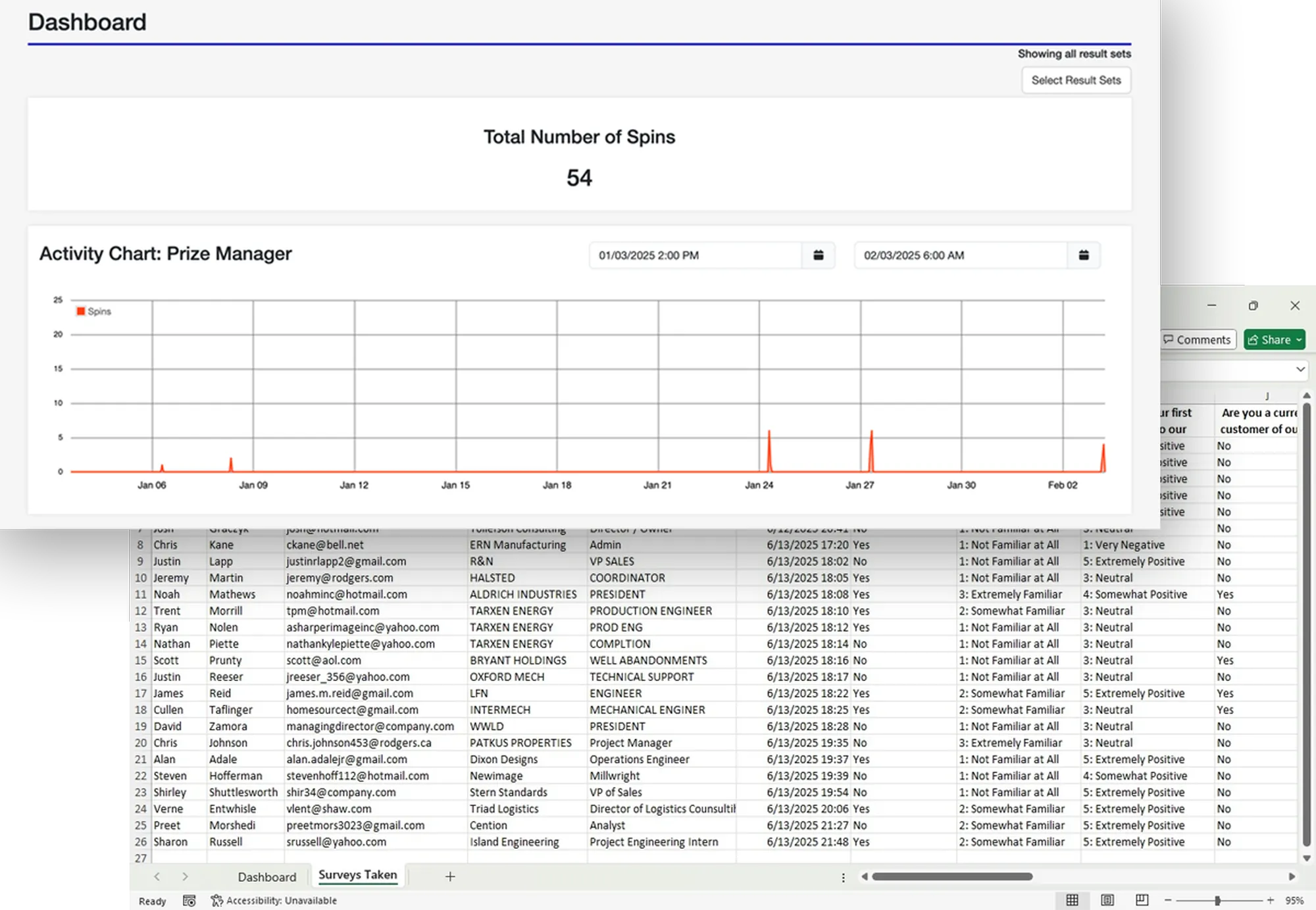This screenshot has width=1316, height=910.
Task: Zoom in with the plus button
Action: 1270,900
